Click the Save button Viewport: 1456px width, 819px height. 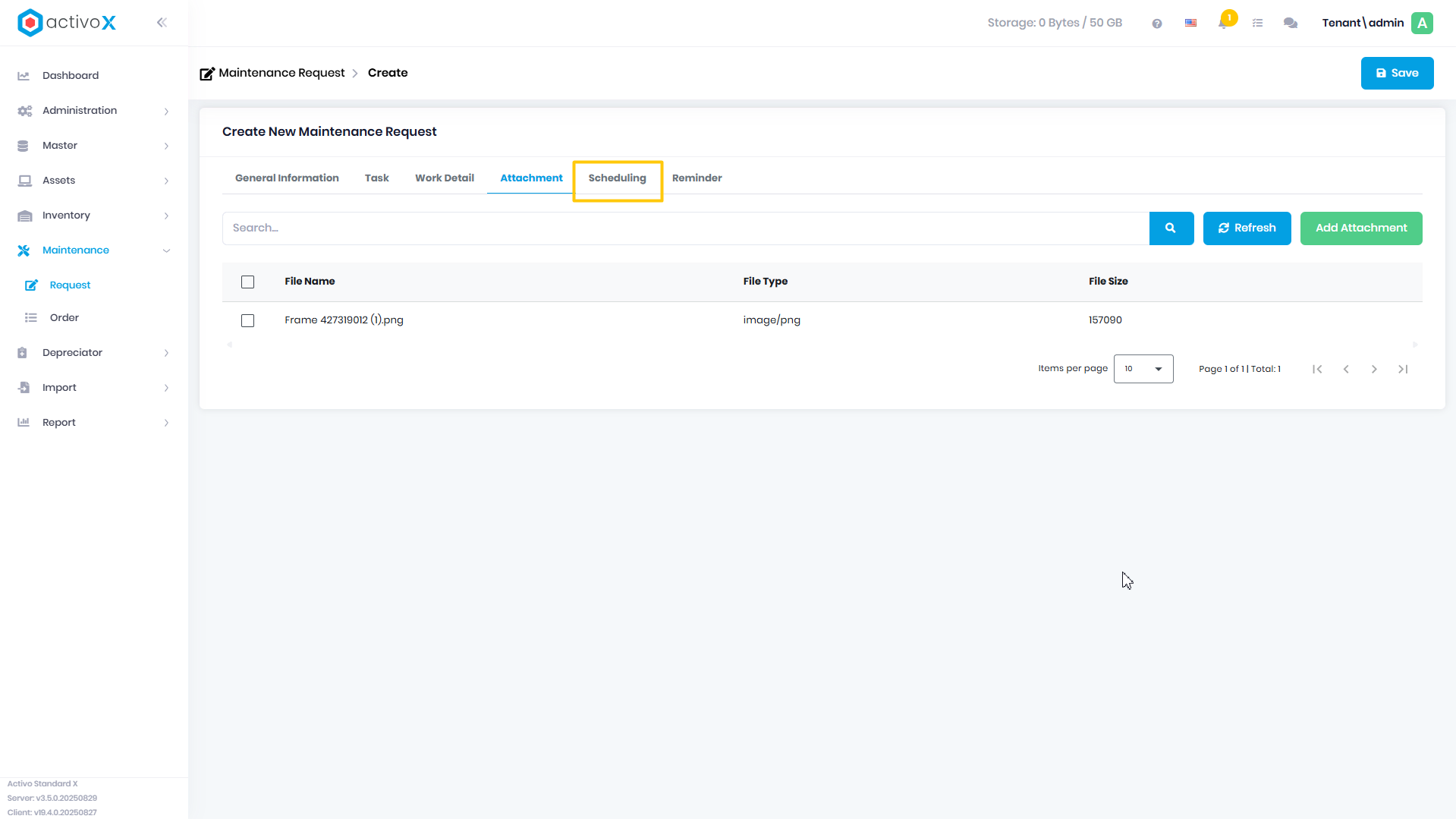(1397, 74)
